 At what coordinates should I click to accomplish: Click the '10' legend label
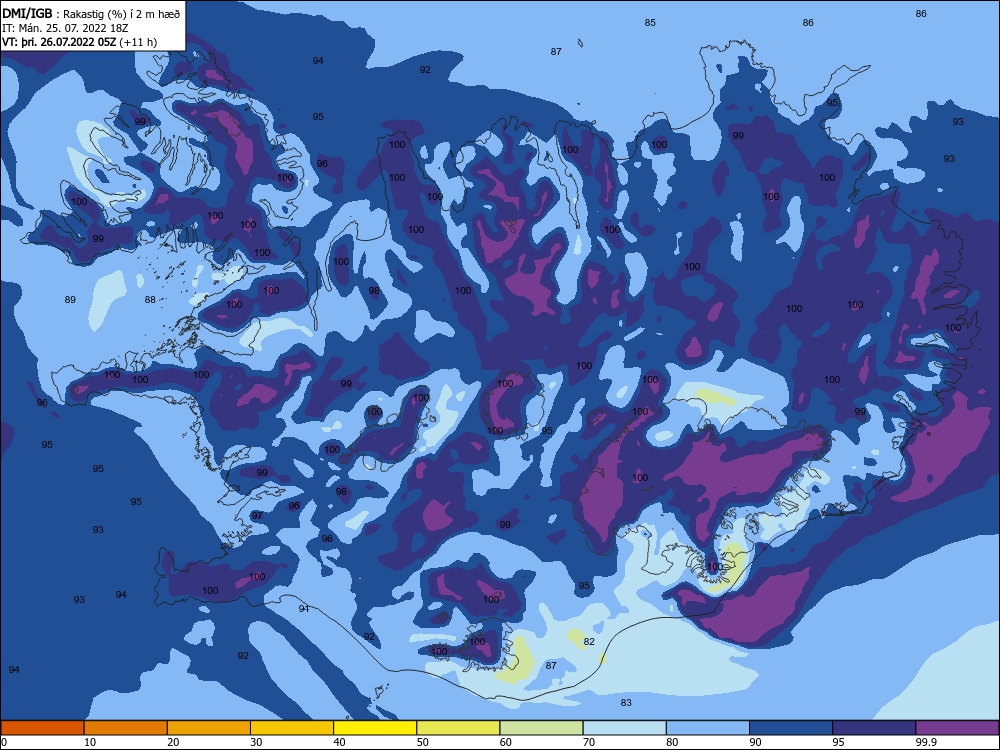point(90,742)
